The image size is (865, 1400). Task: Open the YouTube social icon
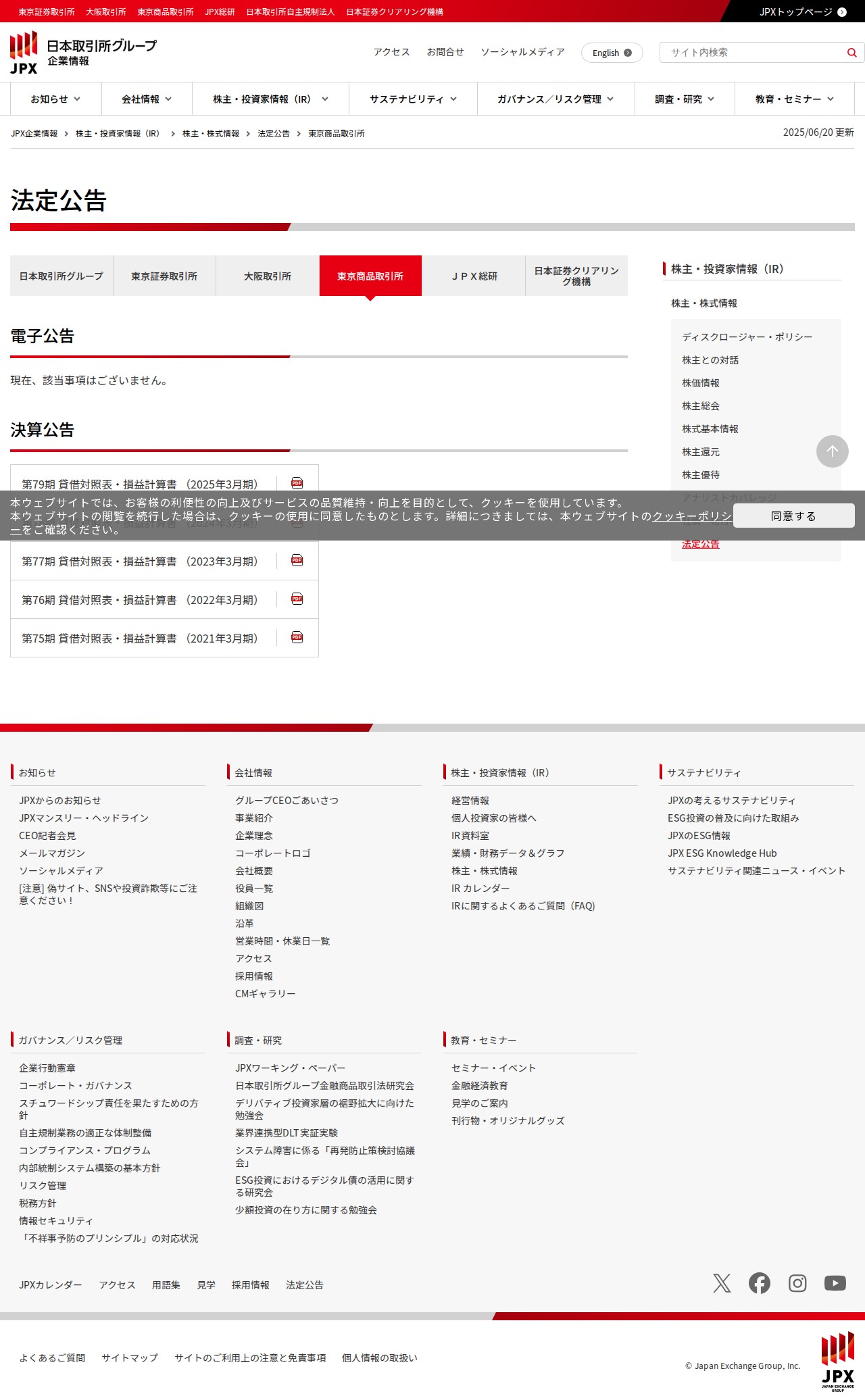(x=835, y=1283)
